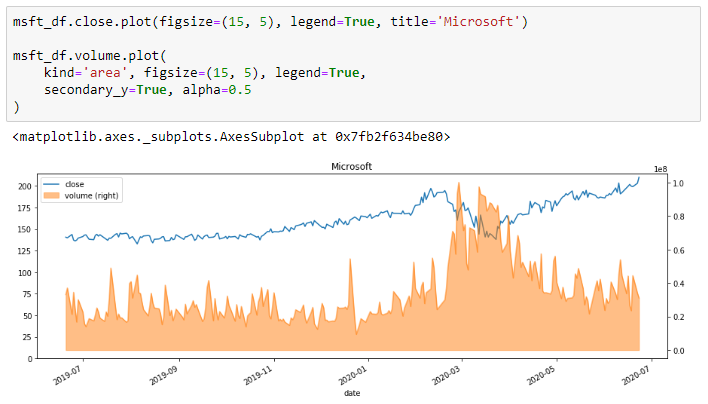
Task: Click the 'msft_df.close.plot' code line
Action: click(270, 22)
